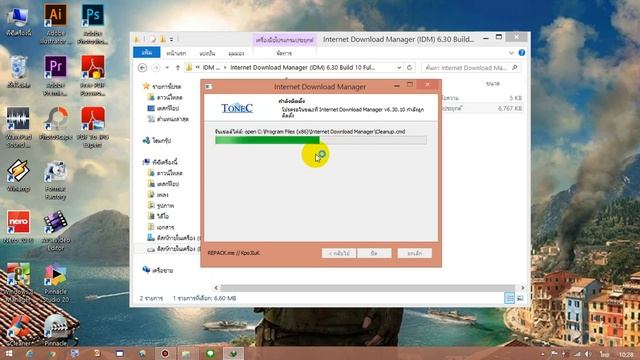The image size is (640, 360).
Task: Expand the Explorer ribbon chevron
Action: [x=511, y=53]
